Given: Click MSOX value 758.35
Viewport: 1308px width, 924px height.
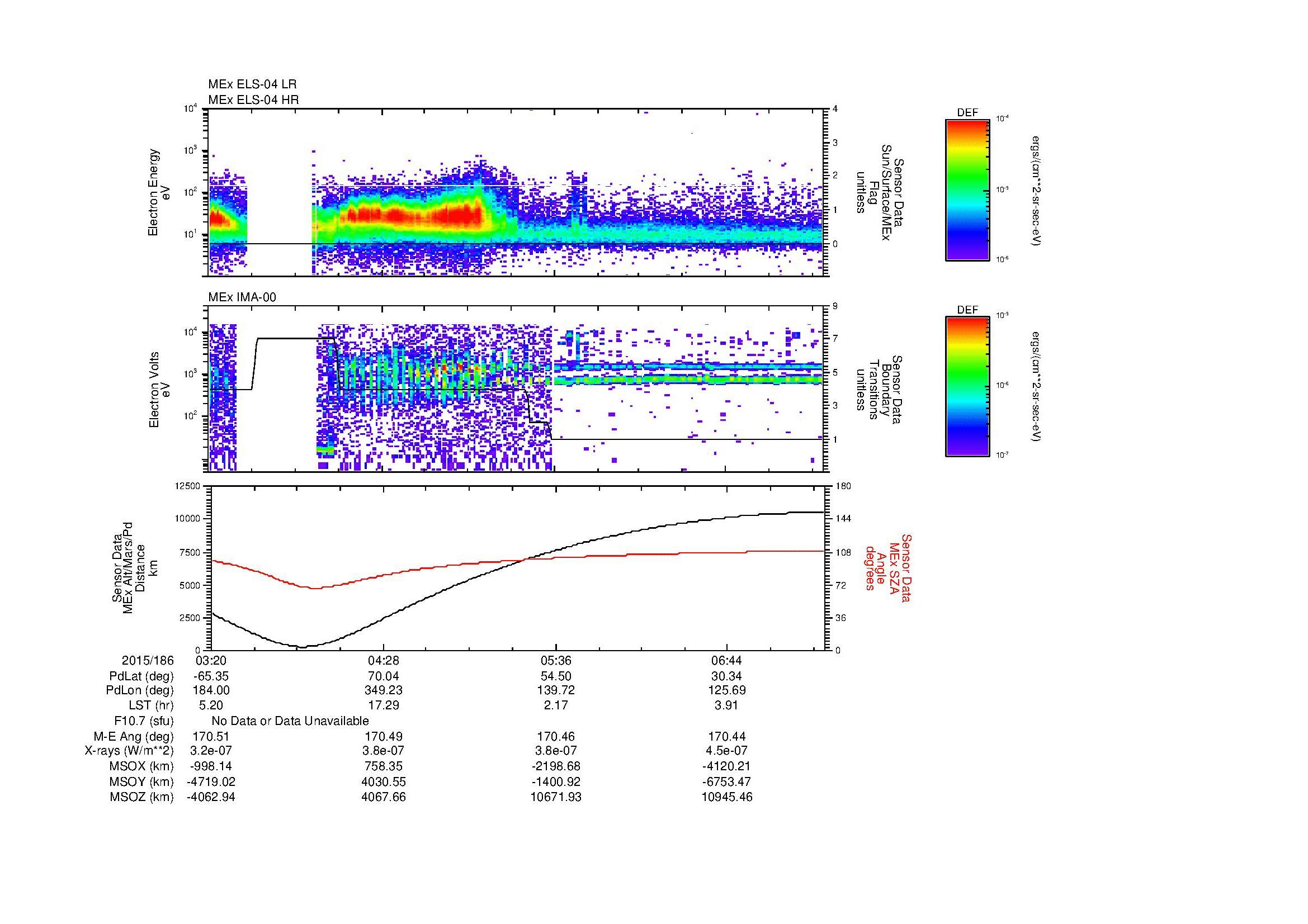Looking at the screenshot, I should 384,766.
